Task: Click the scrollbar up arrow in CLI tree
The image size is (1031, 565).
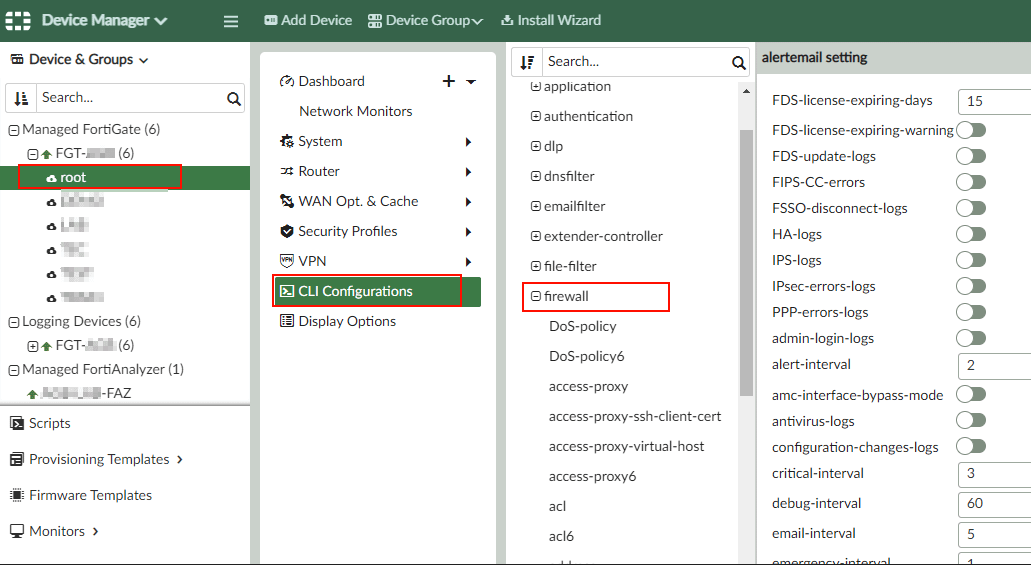Action: [746, 91]
